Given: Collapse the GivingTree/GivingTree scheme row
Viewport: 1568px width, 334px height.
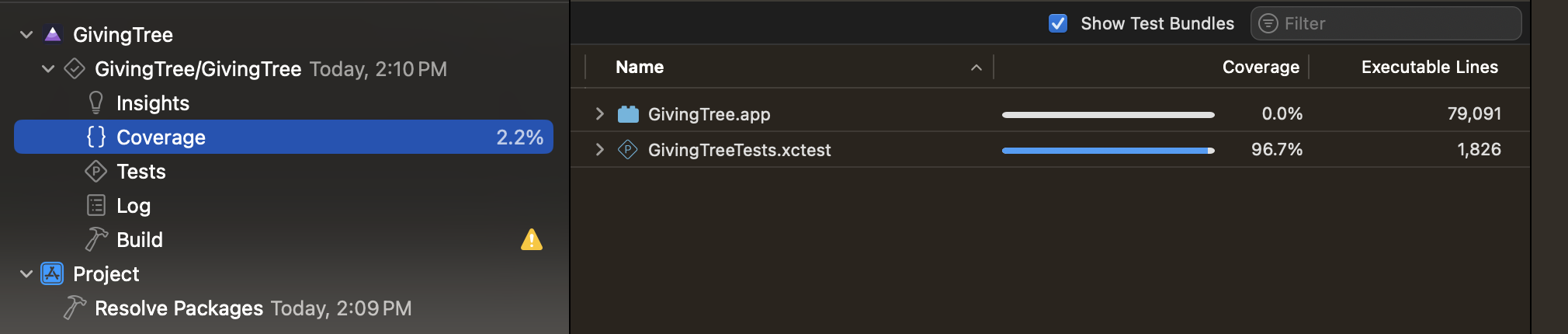Looking at the screenshot, I should [48, 69].
